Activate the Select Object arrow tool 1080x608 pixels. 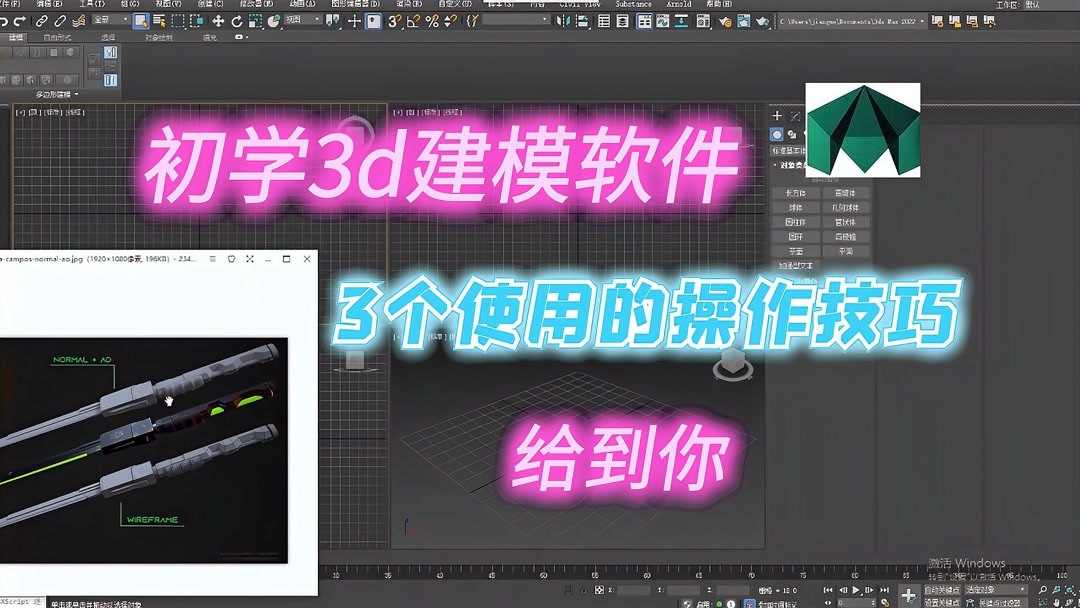click(x=141, y=20)
